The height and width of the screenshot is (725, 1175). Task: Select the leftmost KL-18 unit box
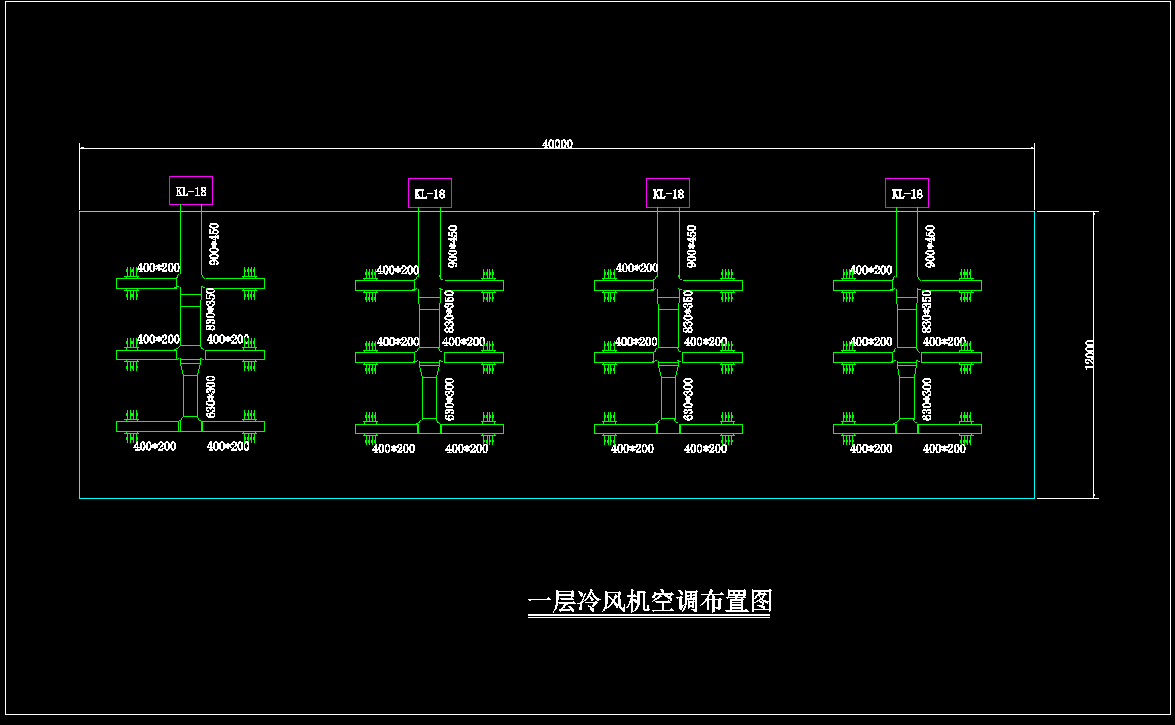click(191, 191)
